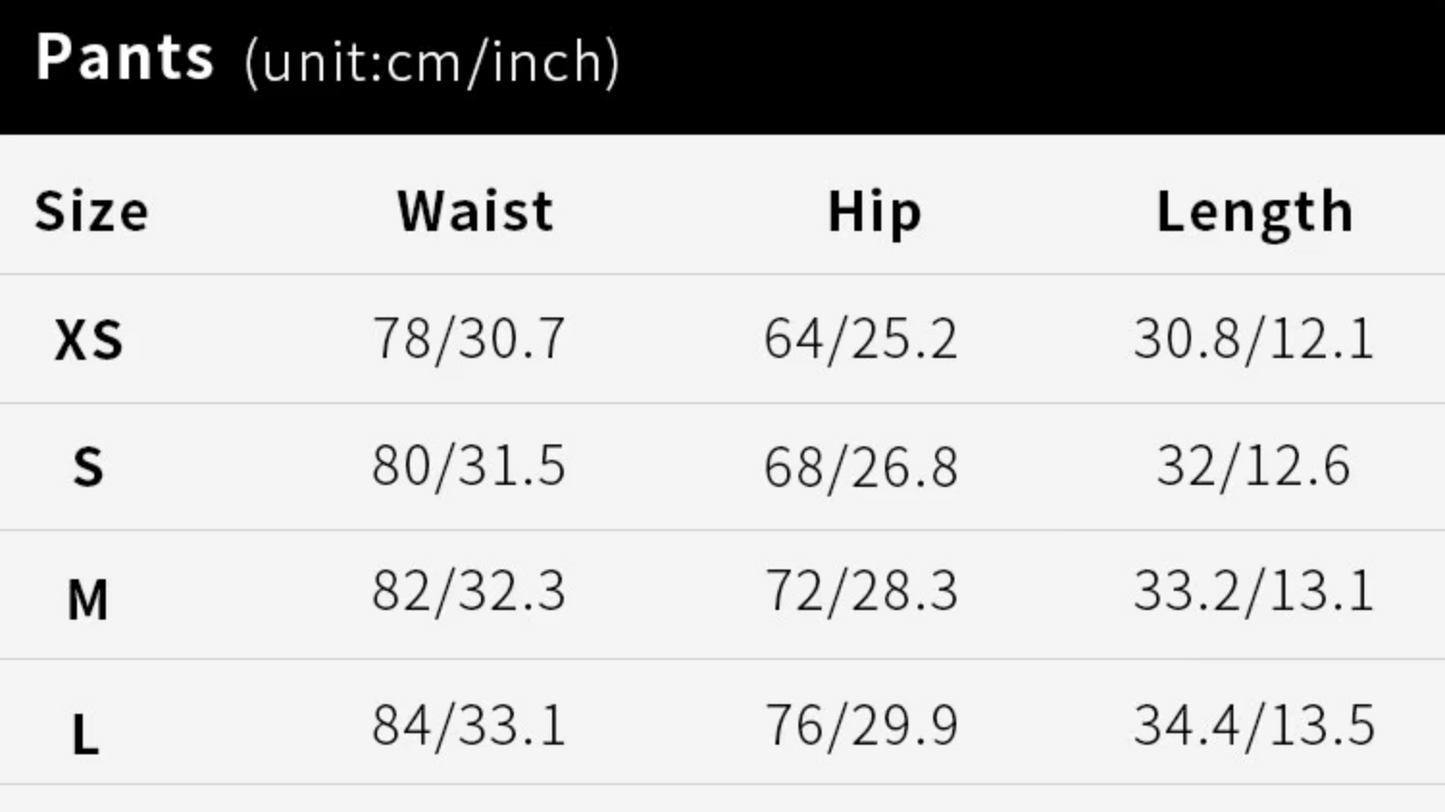Click the XS size row label

tap(88, 341)
